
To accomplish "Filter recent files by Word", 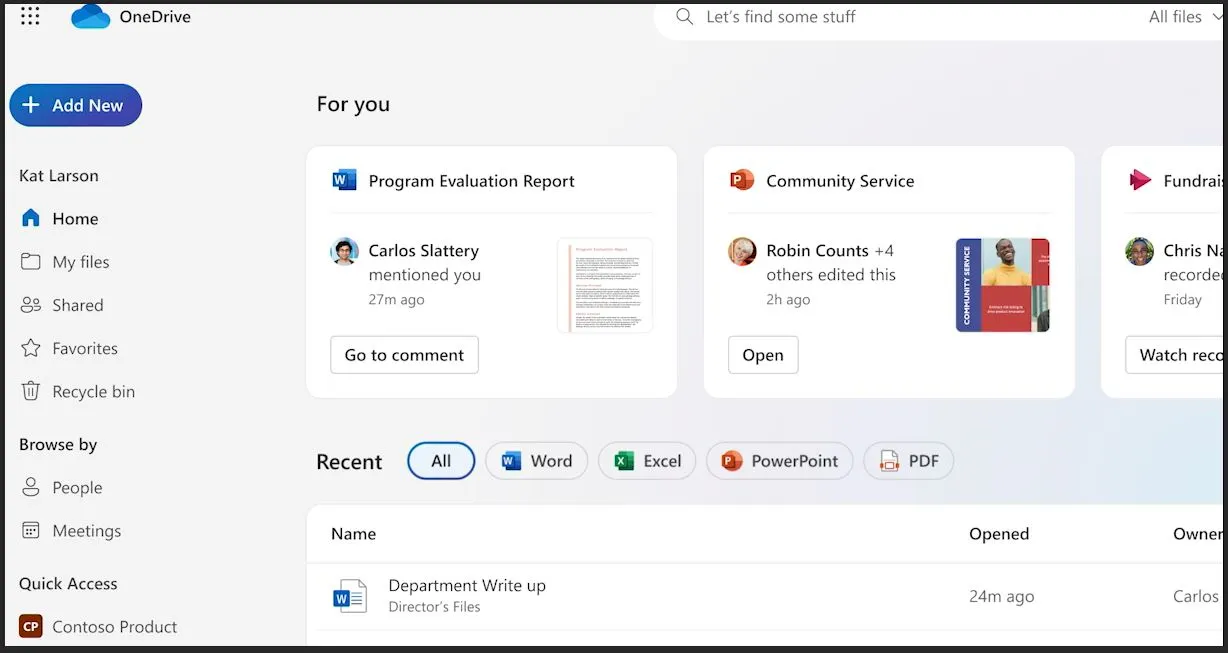I will (x=537, y=461).
